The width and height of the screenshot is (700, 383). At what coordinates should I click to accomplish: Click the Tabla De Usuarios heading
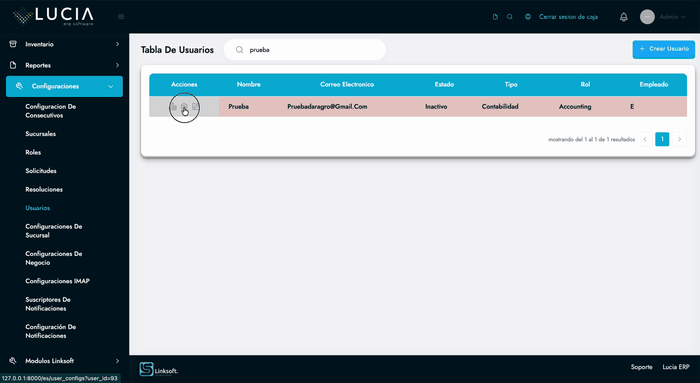177,50
